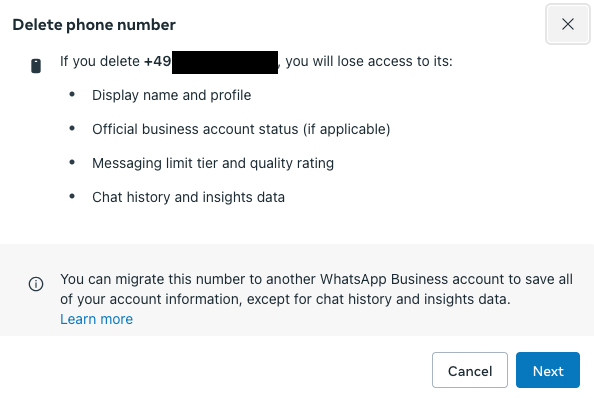Screen dimensions: 594x398
Task: Proceed with the Next button
Action: [x=548, y=370]
